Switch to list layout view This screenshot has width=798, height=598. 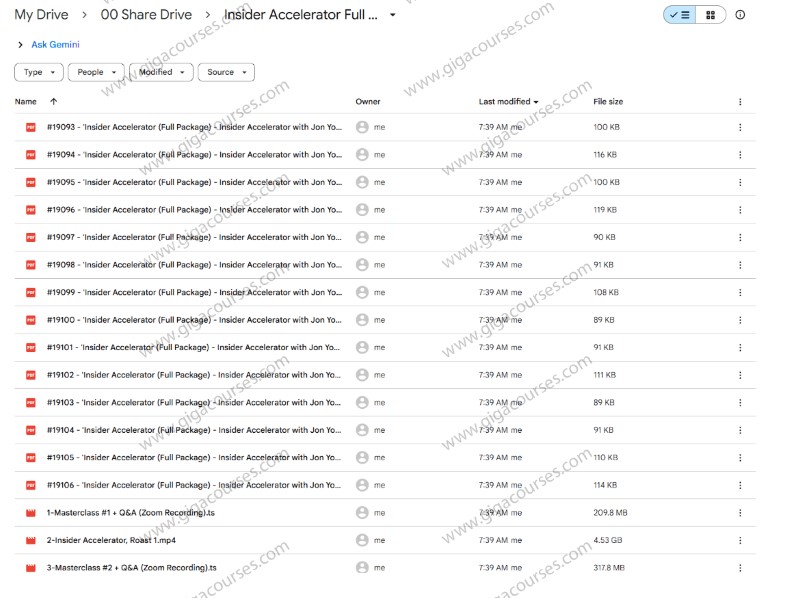[680, 15]
